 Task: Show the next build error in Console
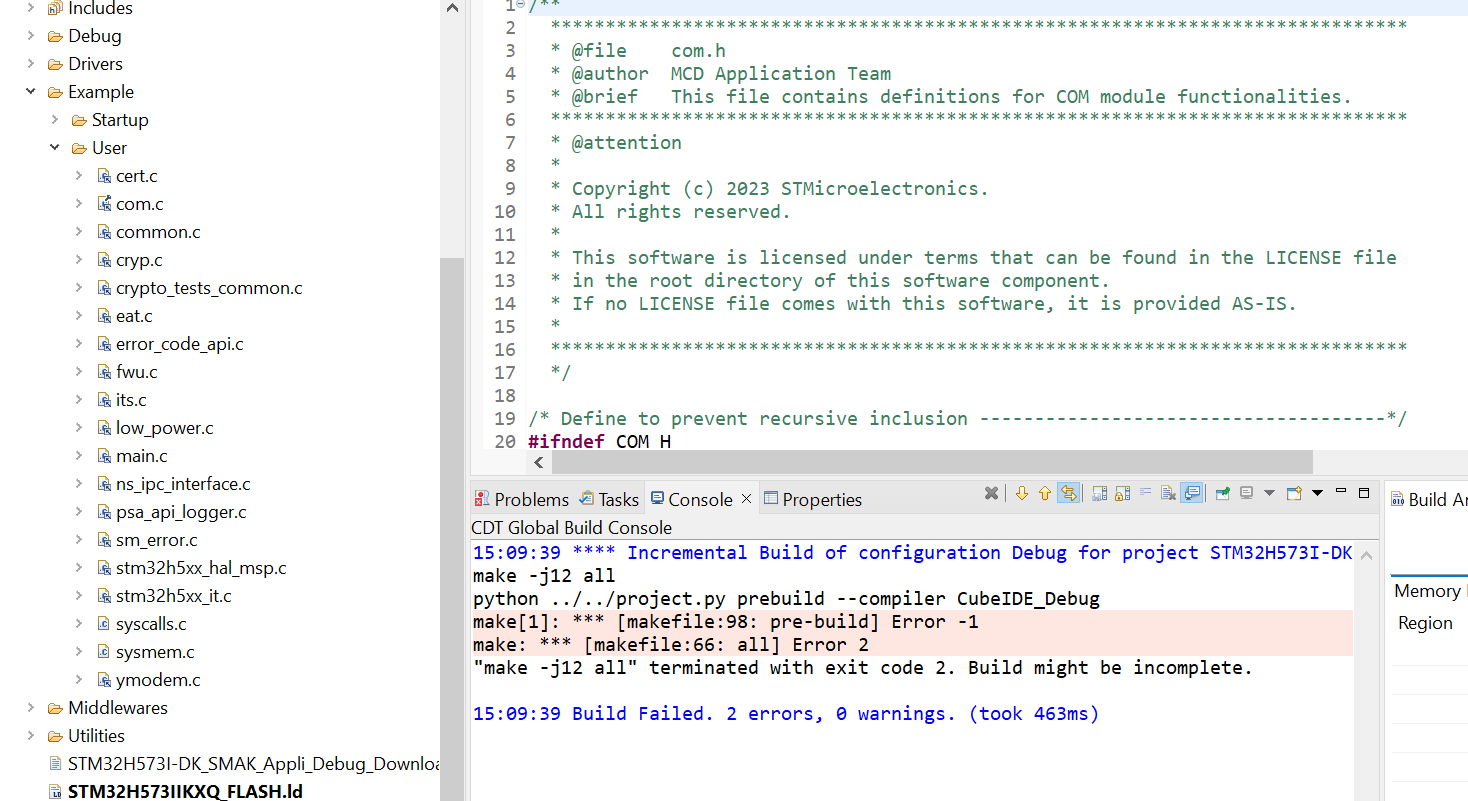point(1022,493)
